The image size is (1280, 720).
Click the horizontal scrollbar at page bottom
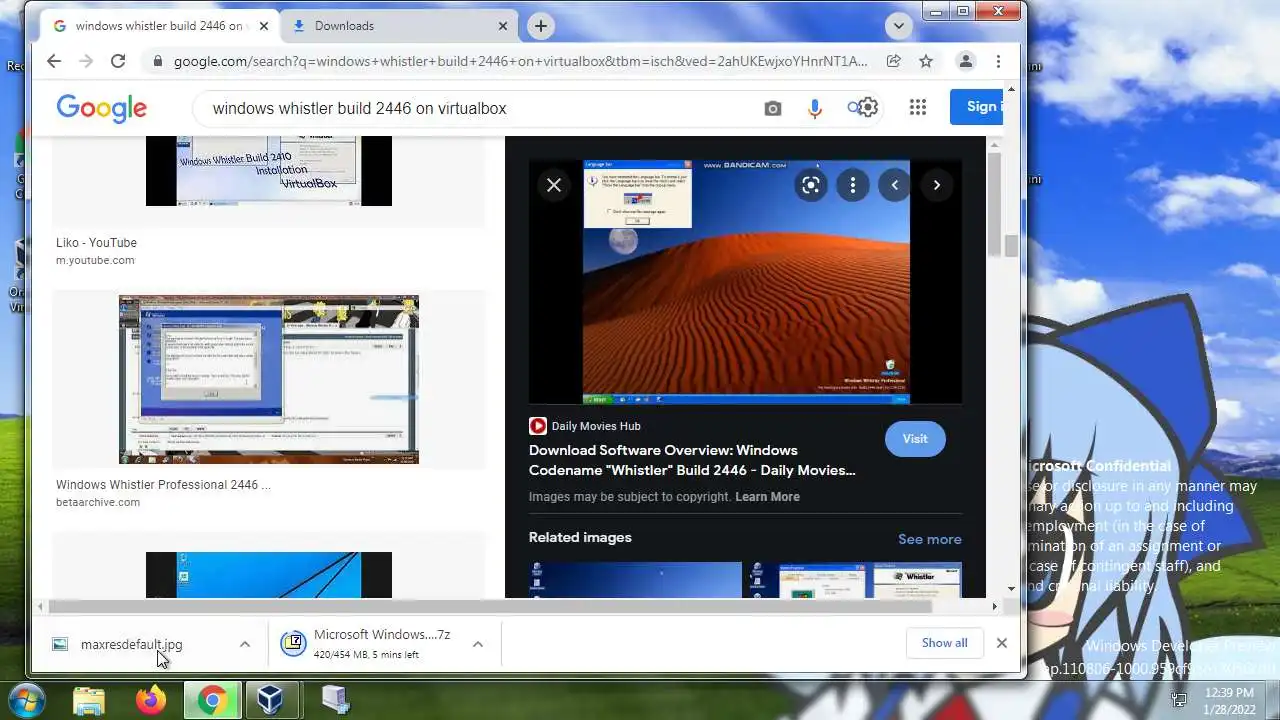[x=490, y=606]
